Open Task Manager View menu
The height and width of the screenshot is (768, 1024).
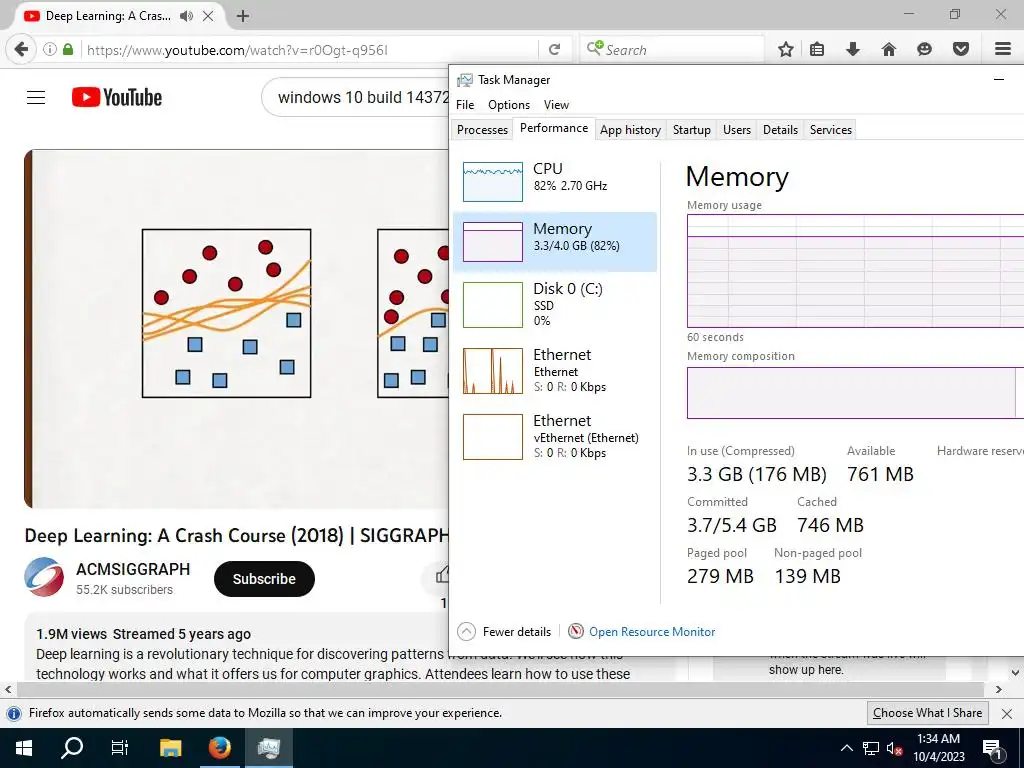coord(556,104)
